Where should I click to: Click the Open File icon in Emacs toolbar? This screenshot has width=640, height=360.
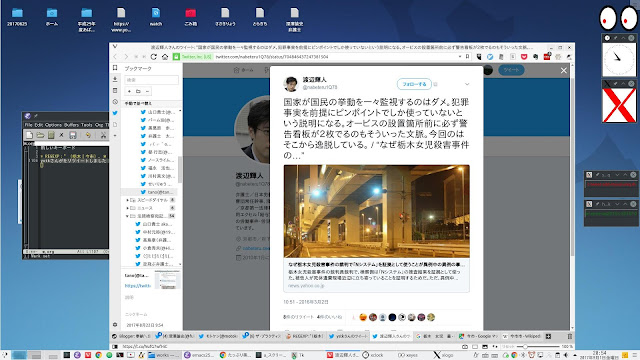(40, 135)
